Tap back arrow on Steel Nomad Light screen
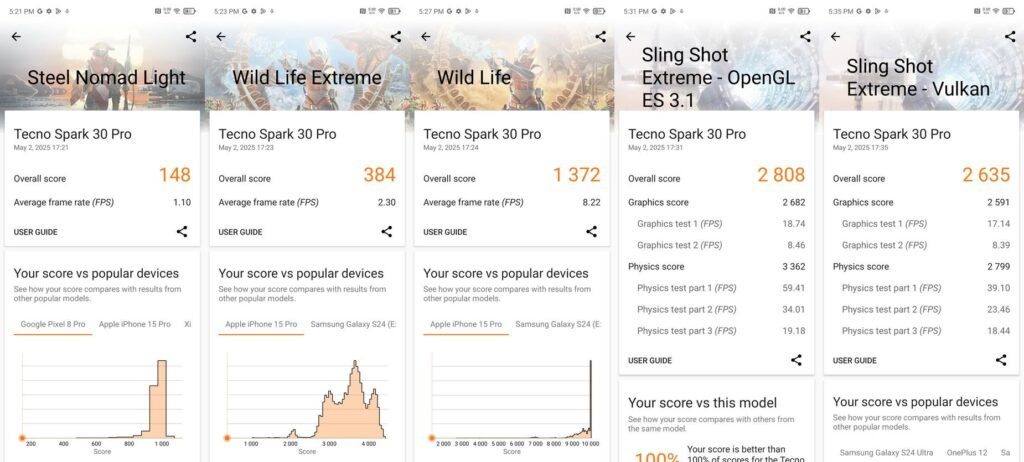1024x462 pixels. [16, 37]
